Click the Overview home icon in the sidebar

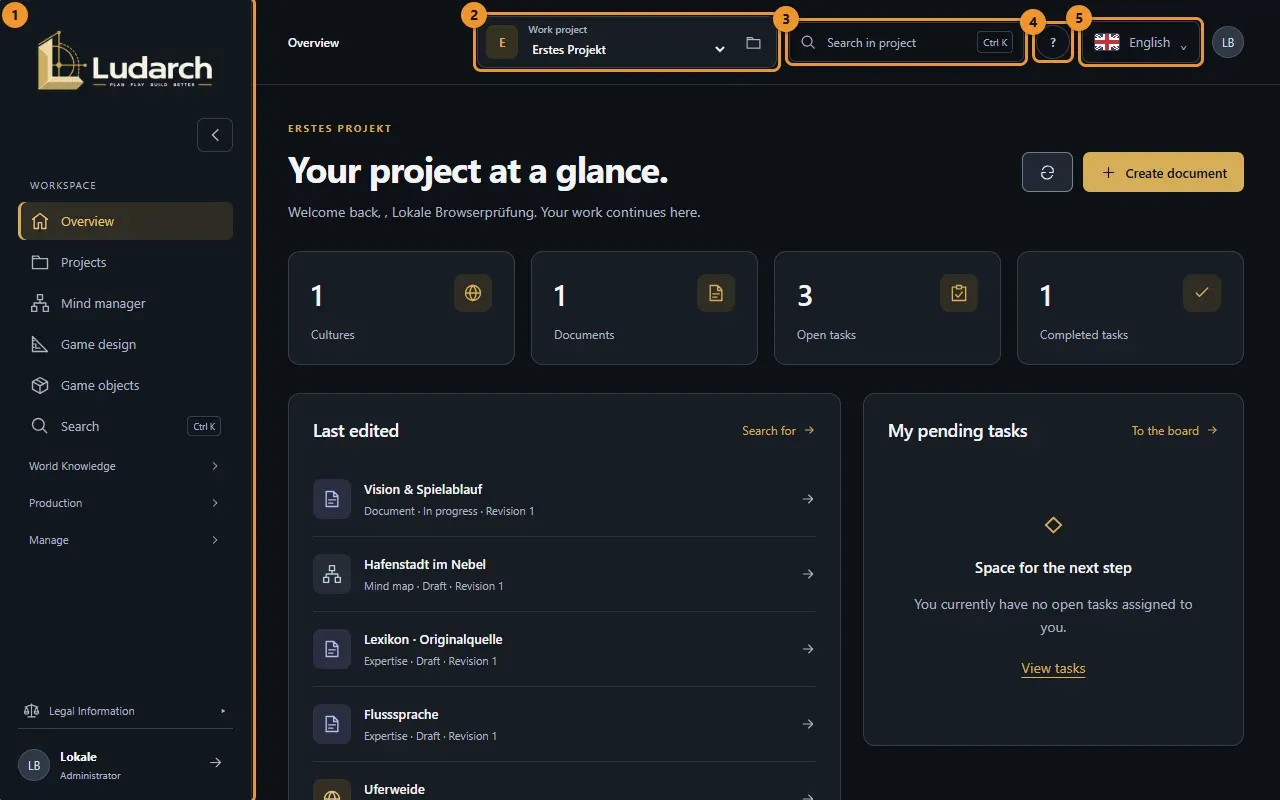click(x=40, y=221)
